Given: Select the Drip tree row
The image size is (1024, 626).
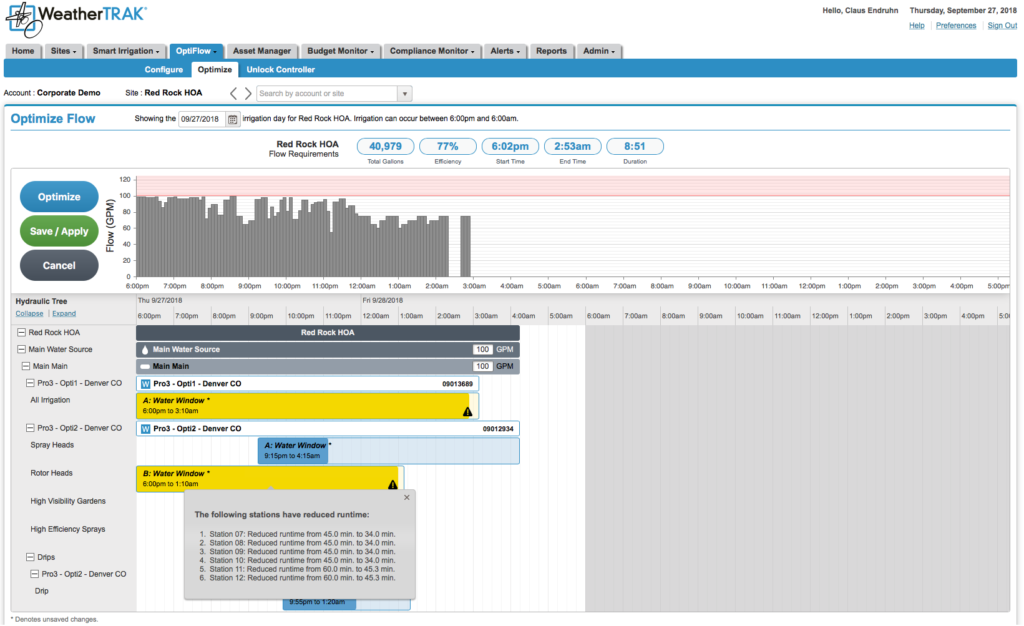Looking at the screenshot, I should pyautogui.click(x=42, y=591).
